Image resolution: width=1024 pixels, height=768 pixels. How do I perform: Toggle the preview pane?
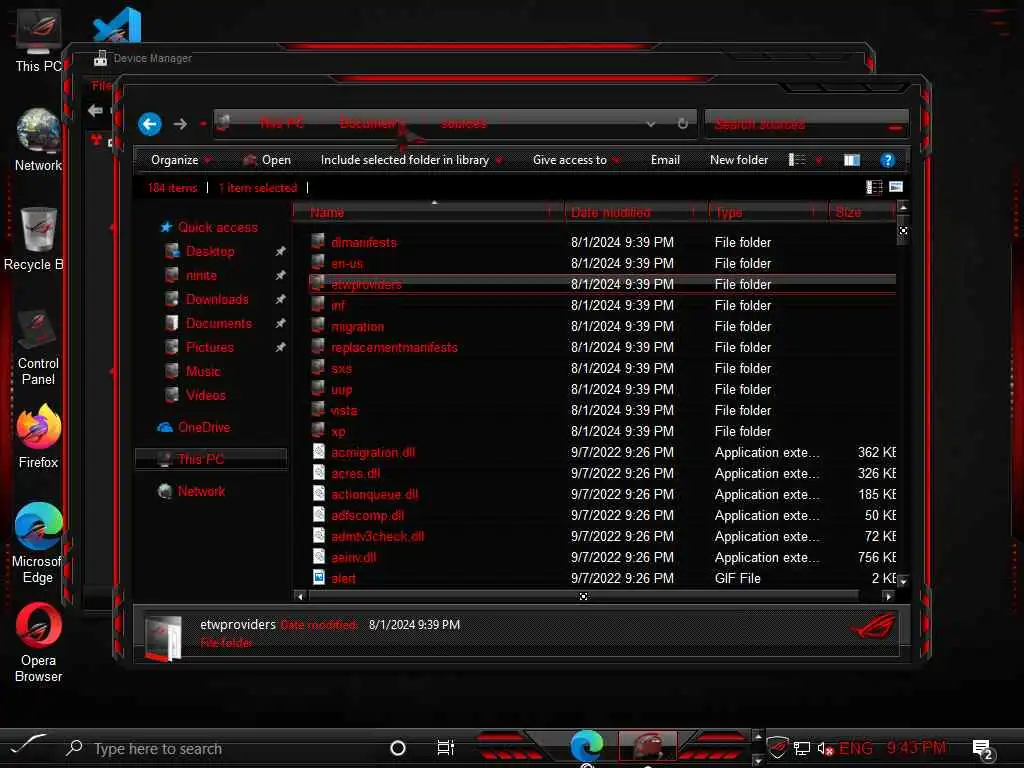coord(852,160)
